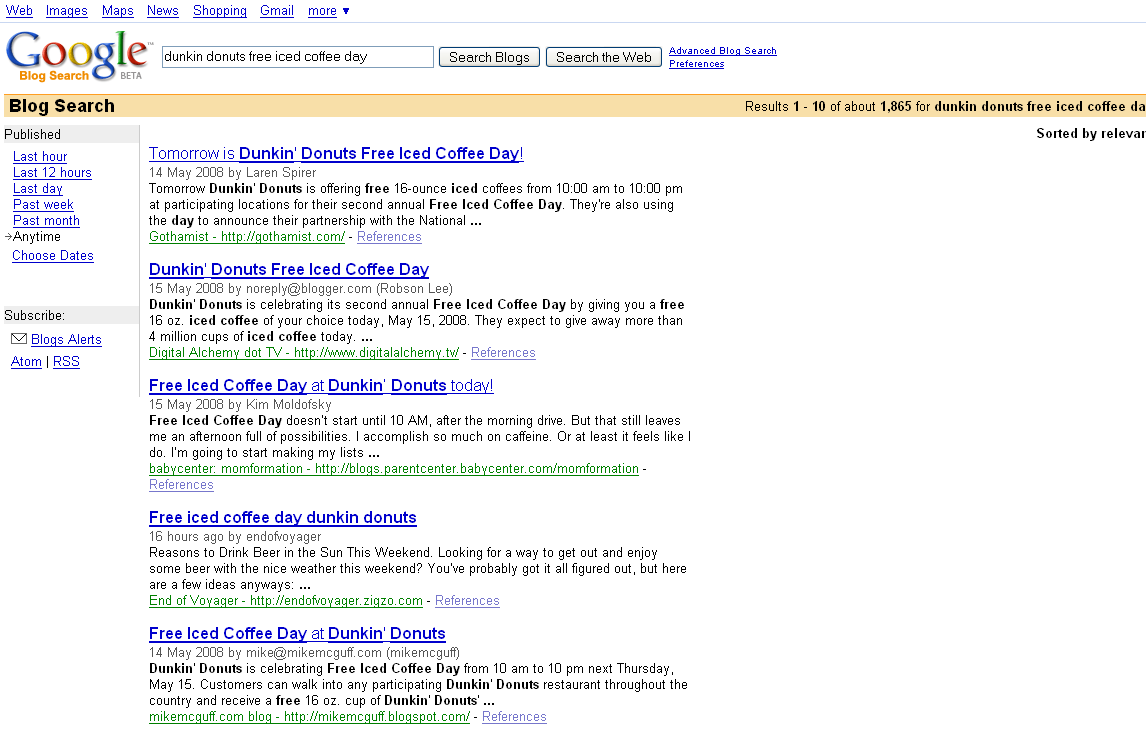Open the Blogs Alerts link
The image size is (1146, 733).
click(66, 340)
